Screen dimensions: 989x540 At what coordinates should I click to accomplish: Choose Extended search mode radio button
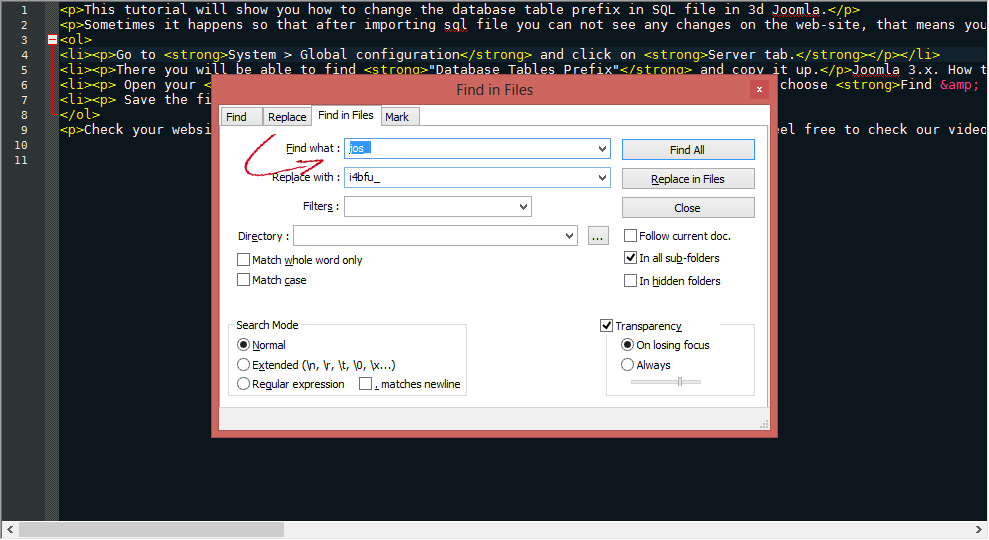coord(244,365)
